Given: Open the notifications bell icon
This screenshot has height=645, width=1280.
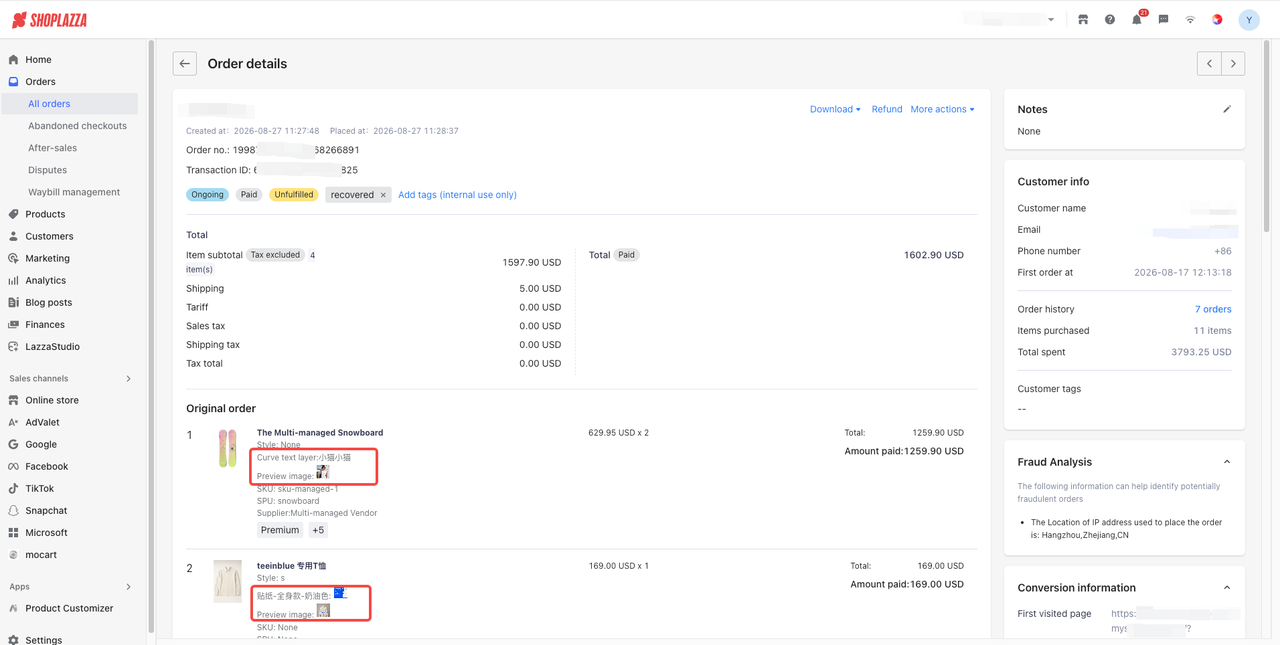Looking at the screenshot, I should coord(1137,19).
